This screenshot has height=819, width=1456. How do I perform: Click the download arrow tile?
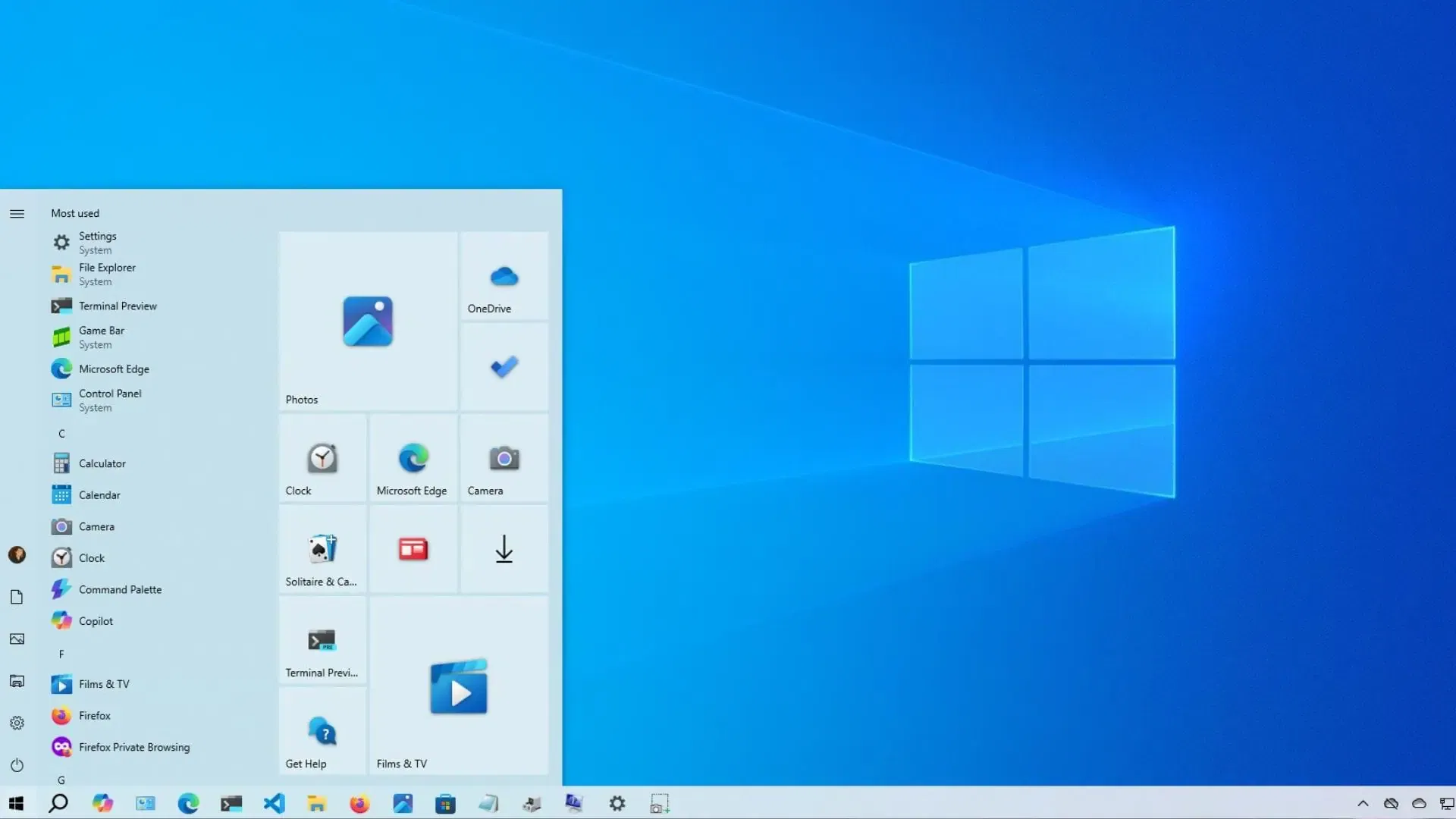point(504,549)
